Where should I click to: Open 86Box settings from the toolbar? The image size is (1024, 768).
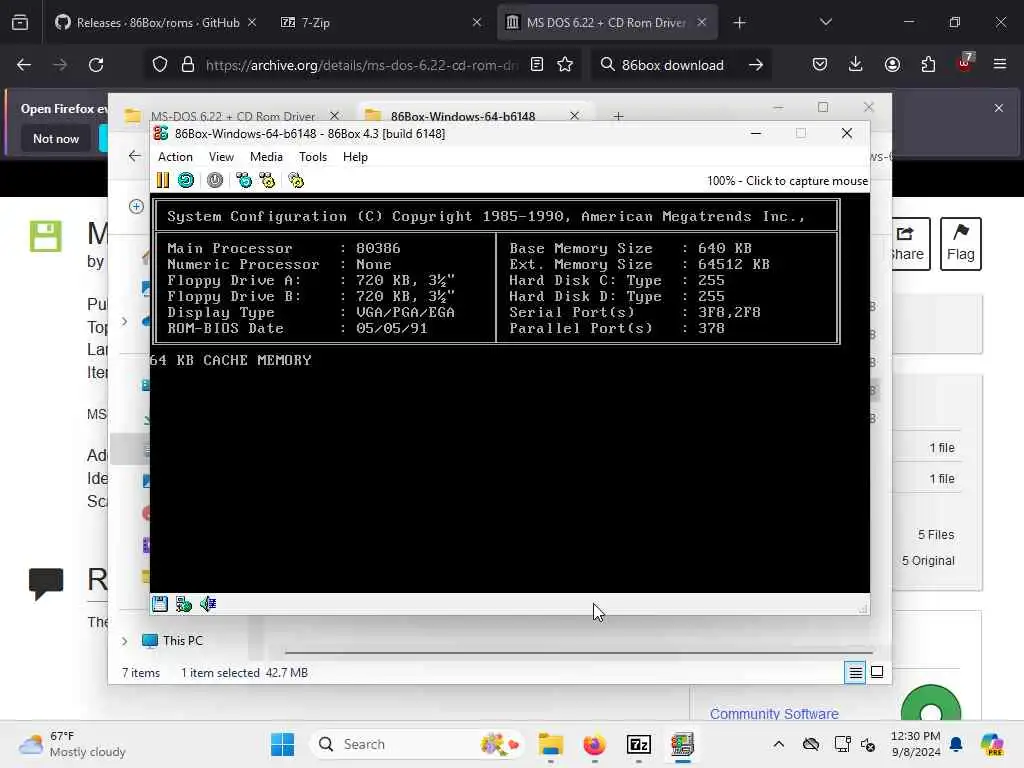pyautogui.click(x=296, y=180)
